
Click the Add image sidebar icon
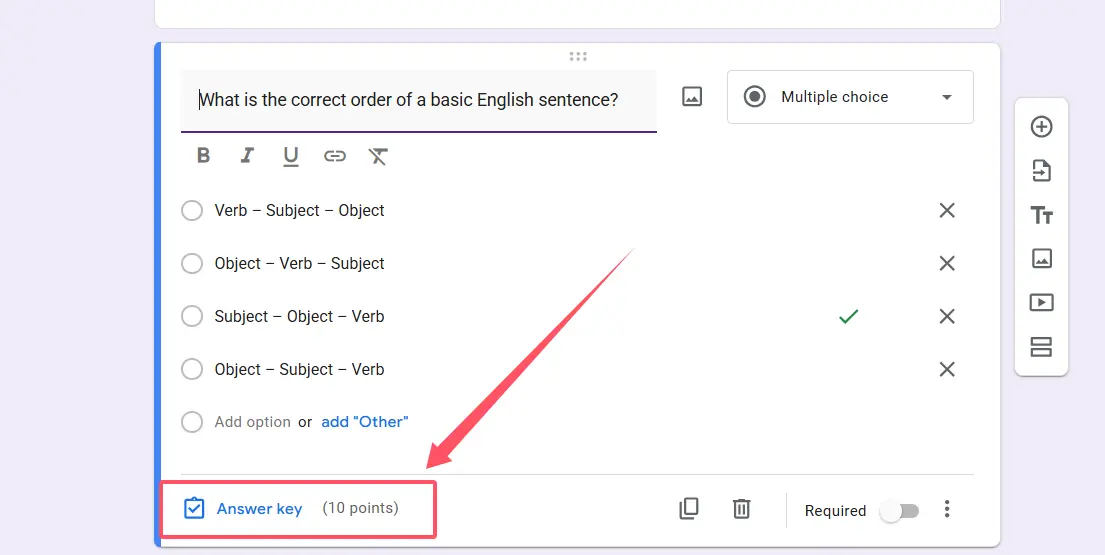1041,258
